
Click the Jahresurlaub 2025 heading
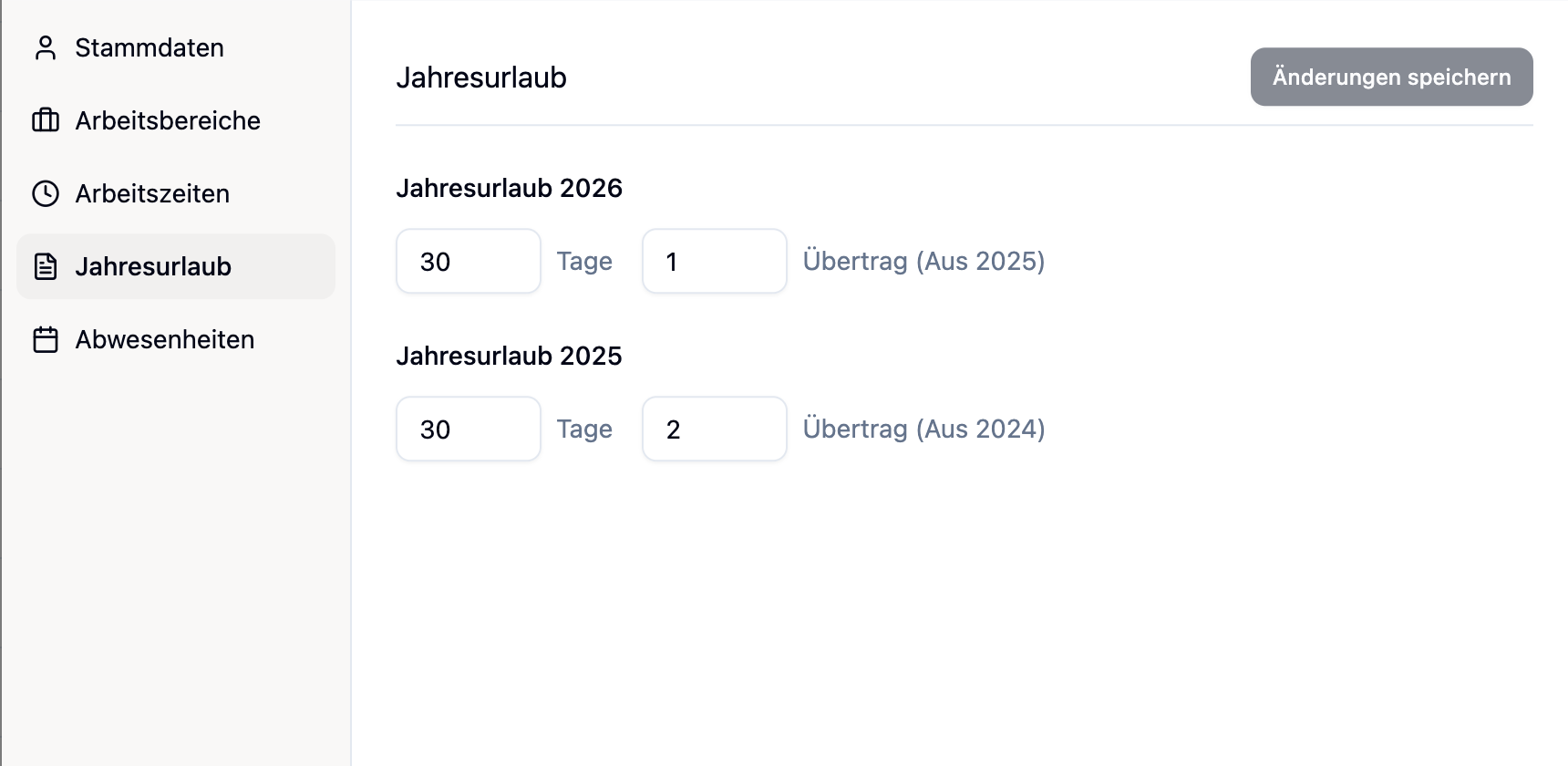(x=509, y=356)
